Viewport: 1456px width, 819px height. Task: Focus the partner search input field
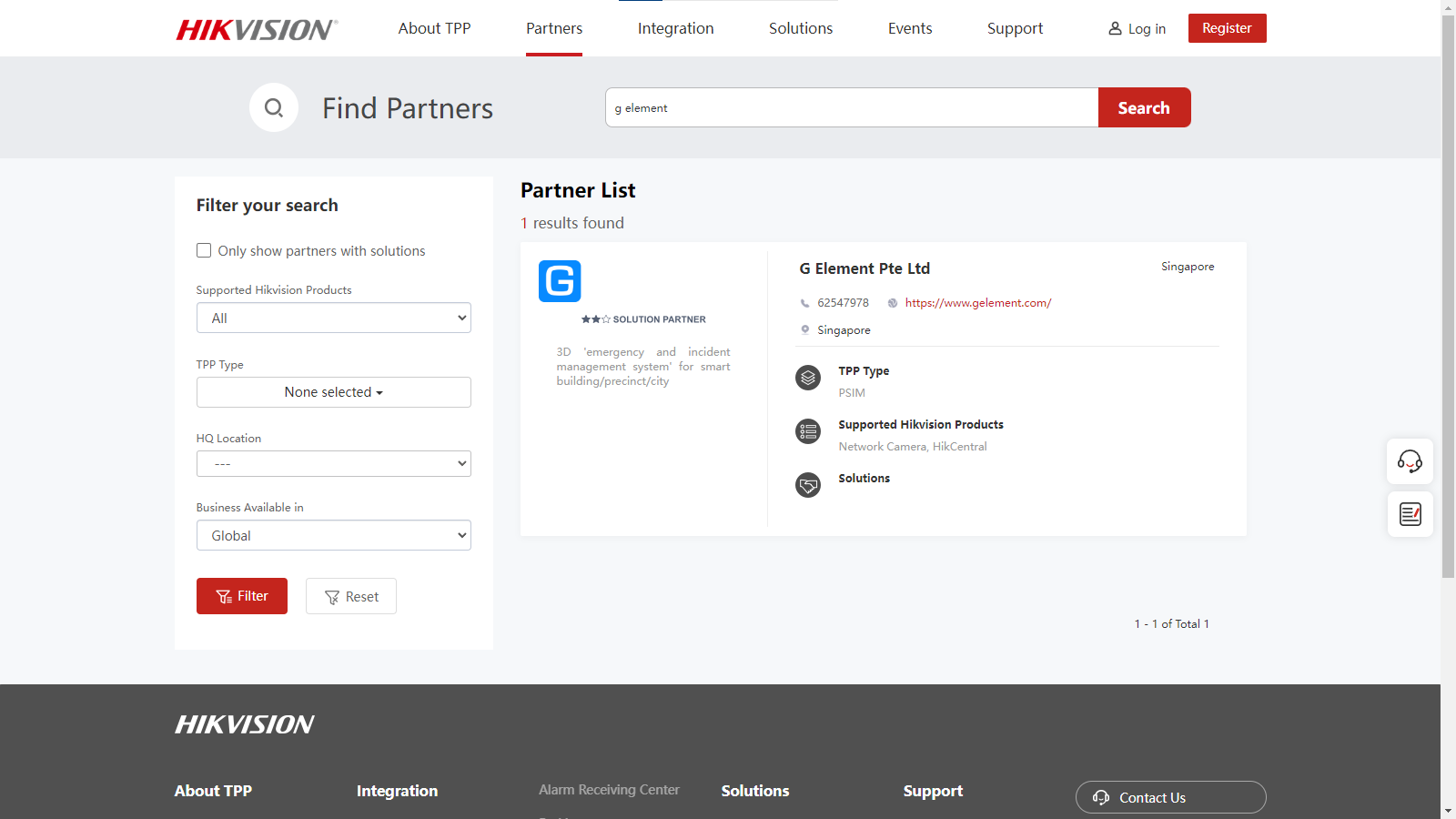(x=852, y=107)
